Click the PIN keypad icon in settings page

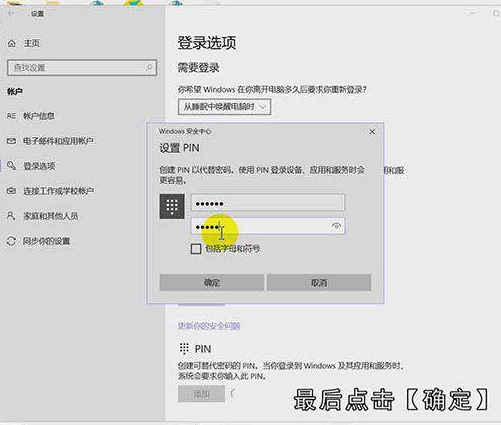(x=184, y=348)
